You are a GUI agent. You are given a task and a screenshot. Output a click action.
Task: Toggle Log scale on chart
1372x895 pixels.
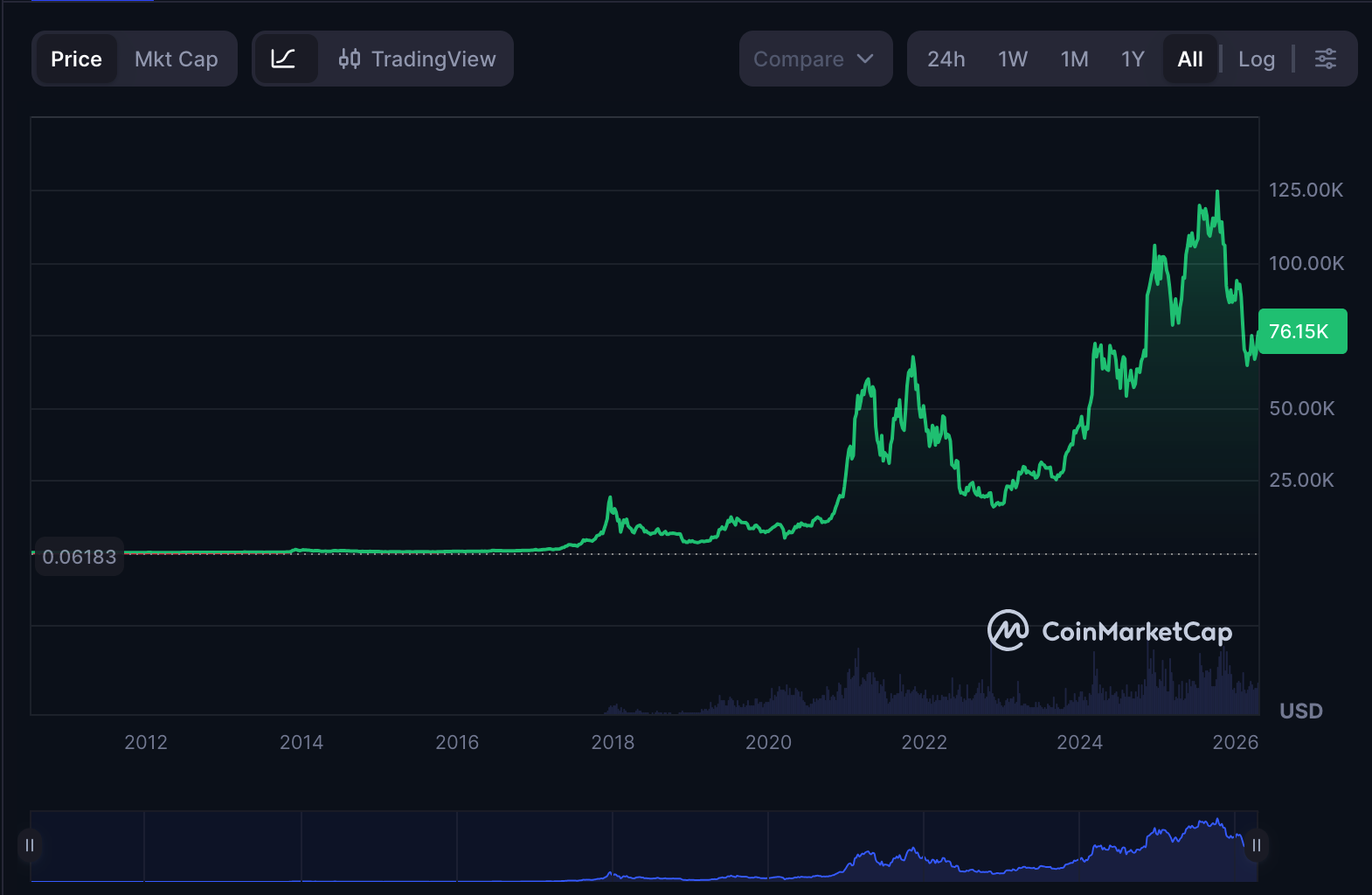1256,59
